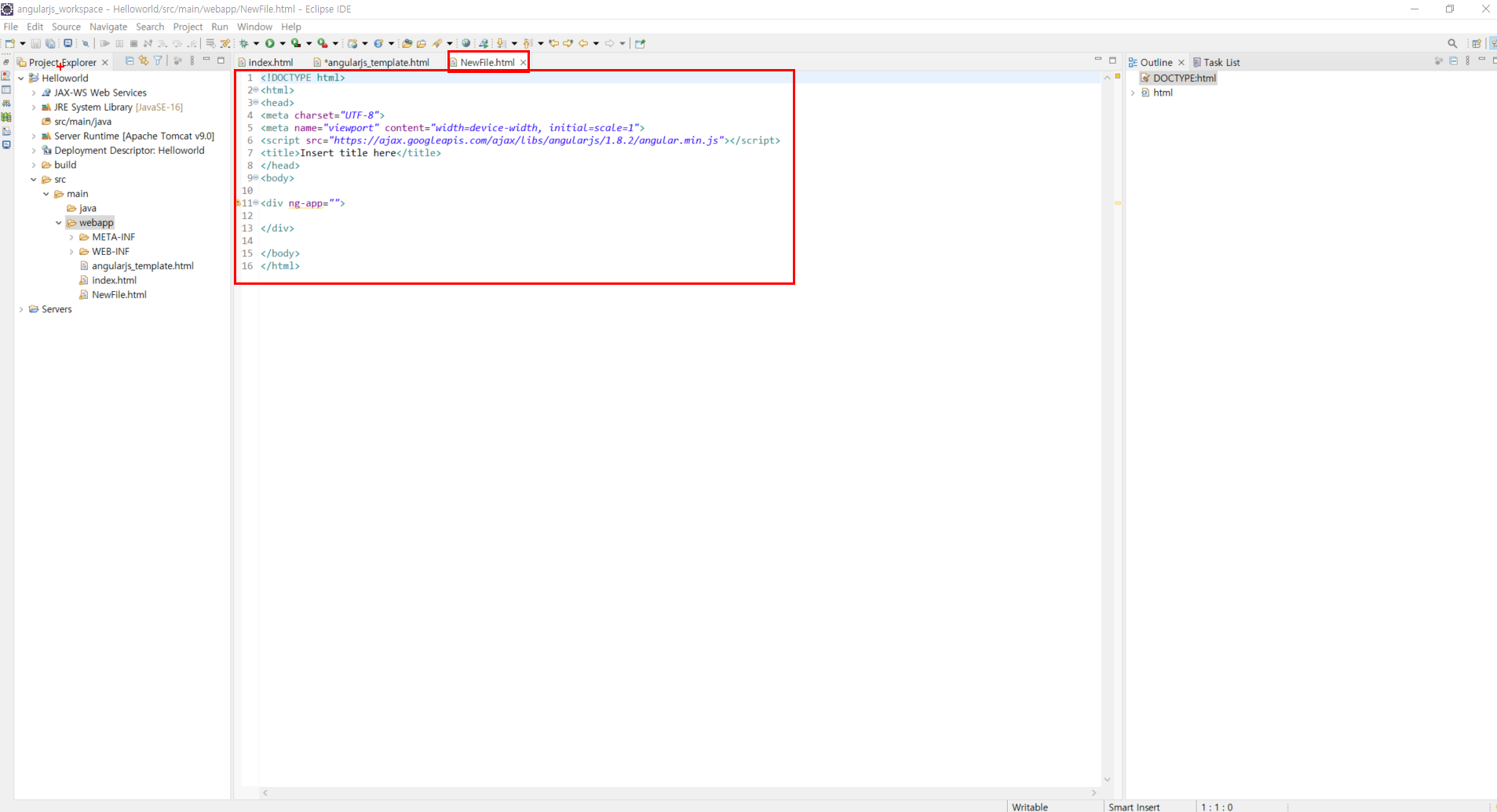The image size is (1497, 812).
Task: Open the Project menu
Action: 188,27
